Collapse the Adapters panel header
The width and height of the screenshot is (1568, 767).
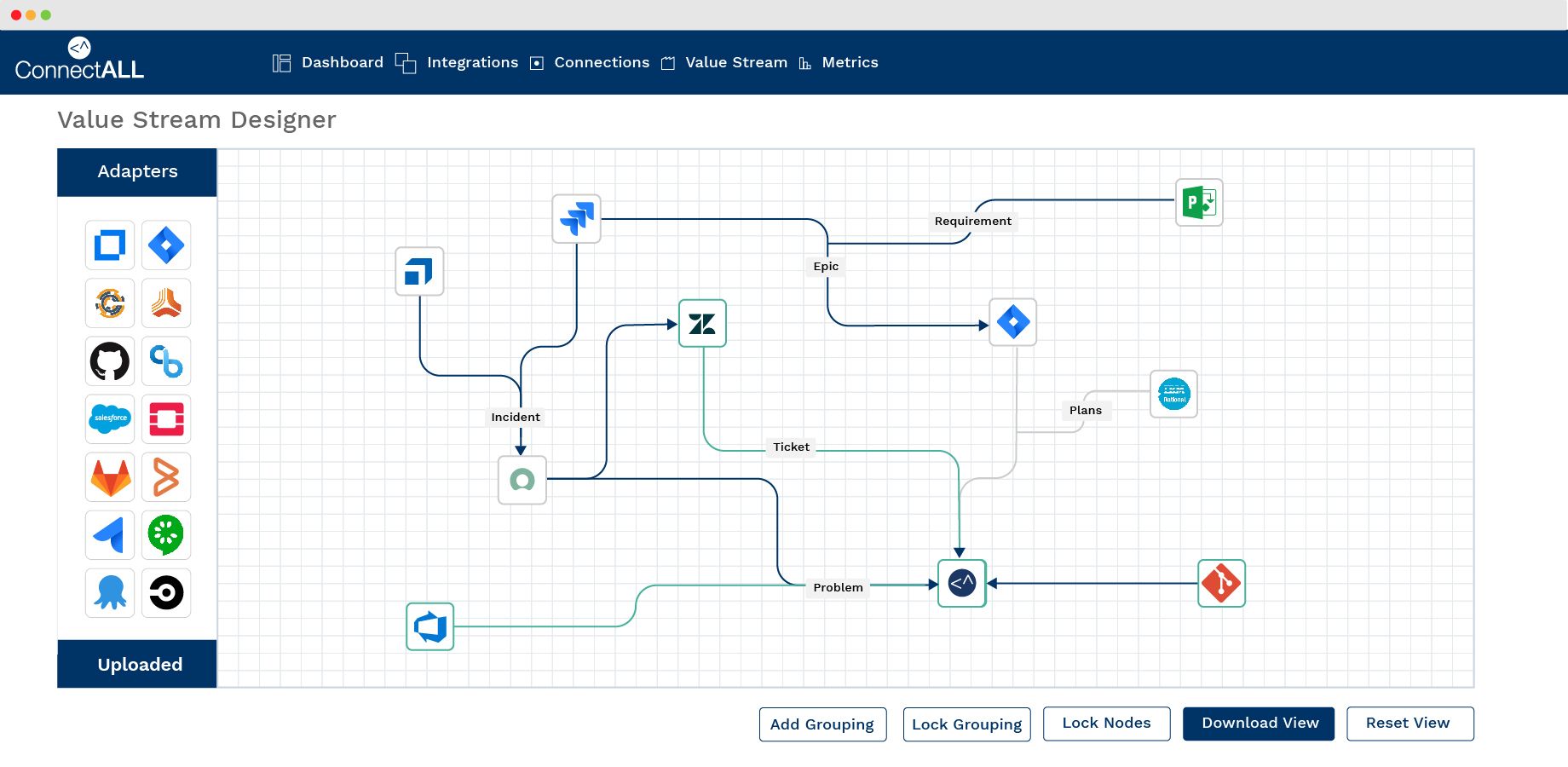137,172
